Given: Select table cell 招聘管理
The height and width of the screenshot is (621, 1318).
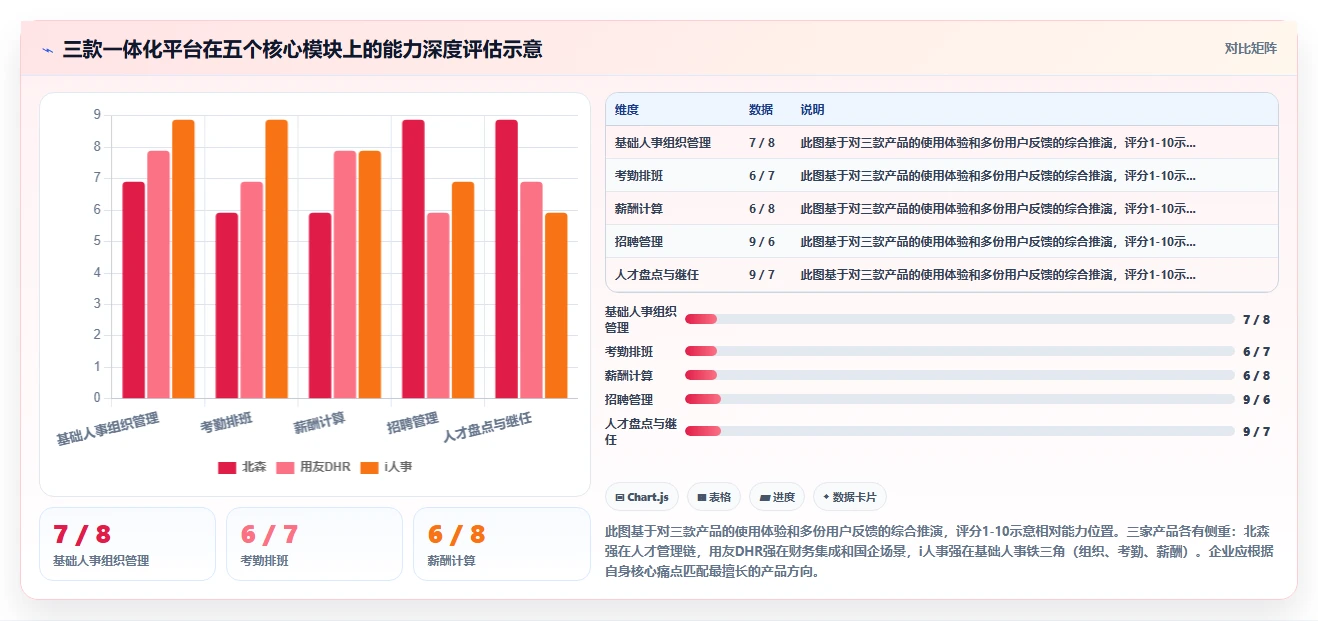Looking at the screenshot, I should 639,242.
